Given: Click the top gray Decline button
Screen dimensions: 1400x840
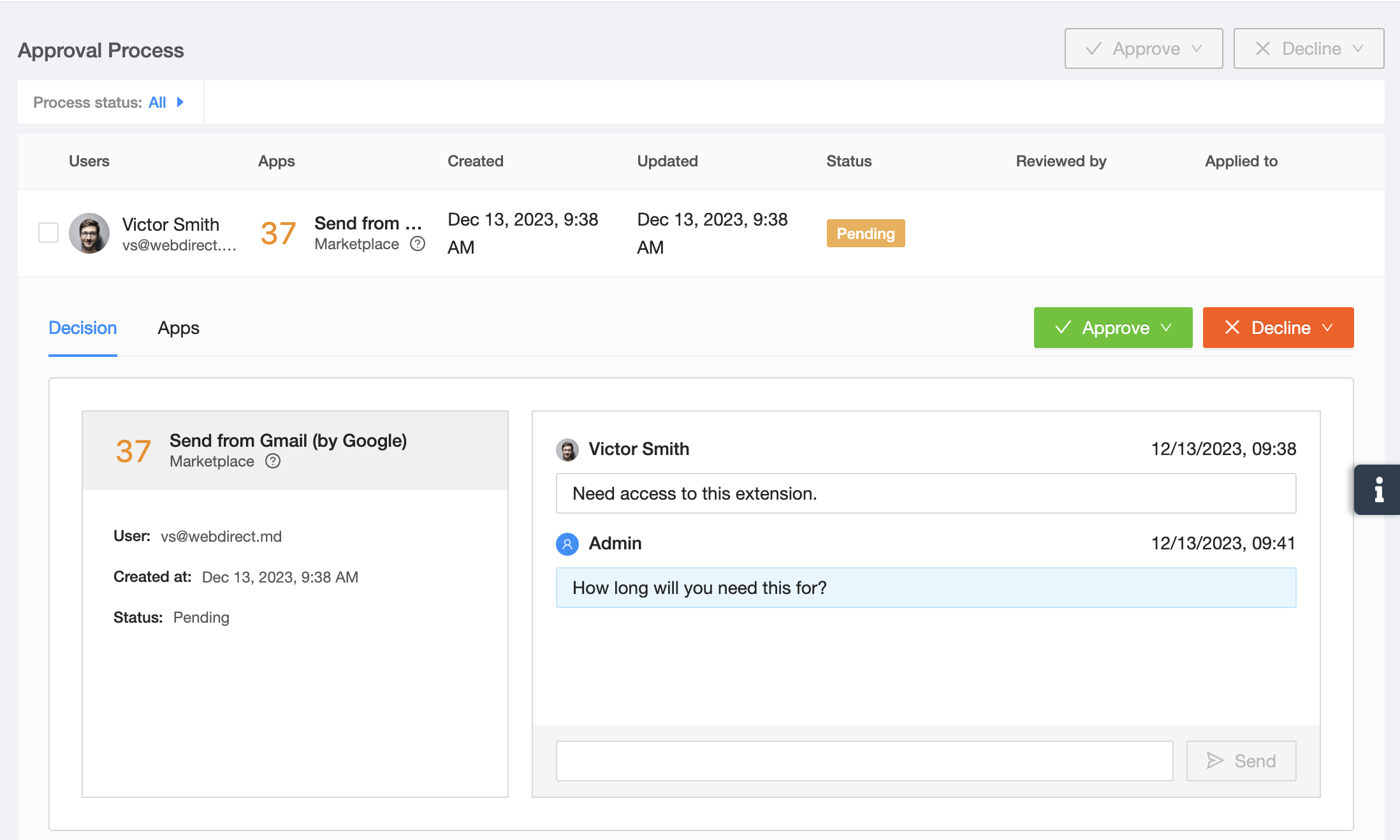Looking at the screenshot, I should 1308,48.
